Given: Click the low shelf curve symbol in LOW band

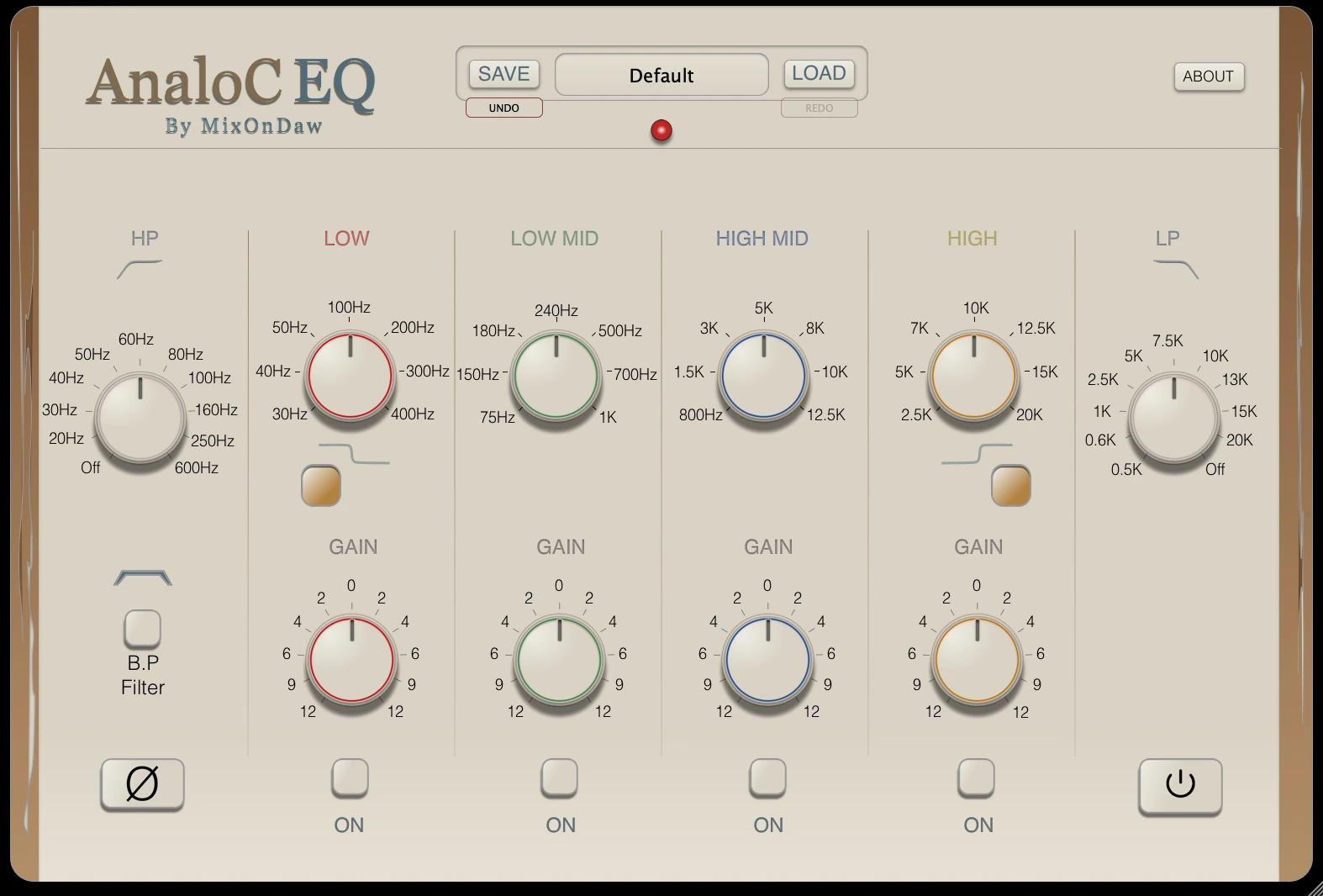Looking at the screenshot, I should [354, 453].
